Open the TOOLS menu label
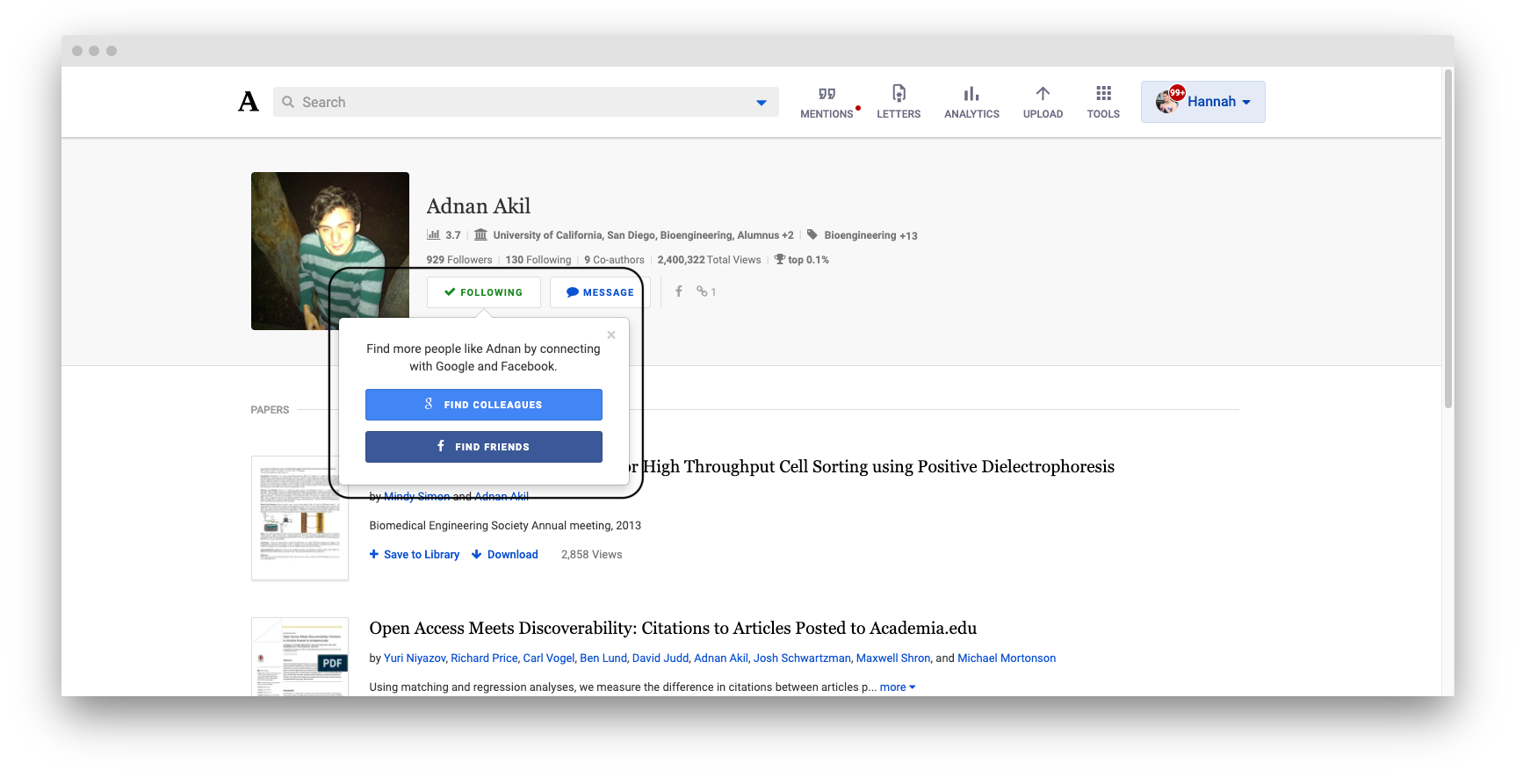Viewport: 1516px width, 784px height. click(1103, 114)
